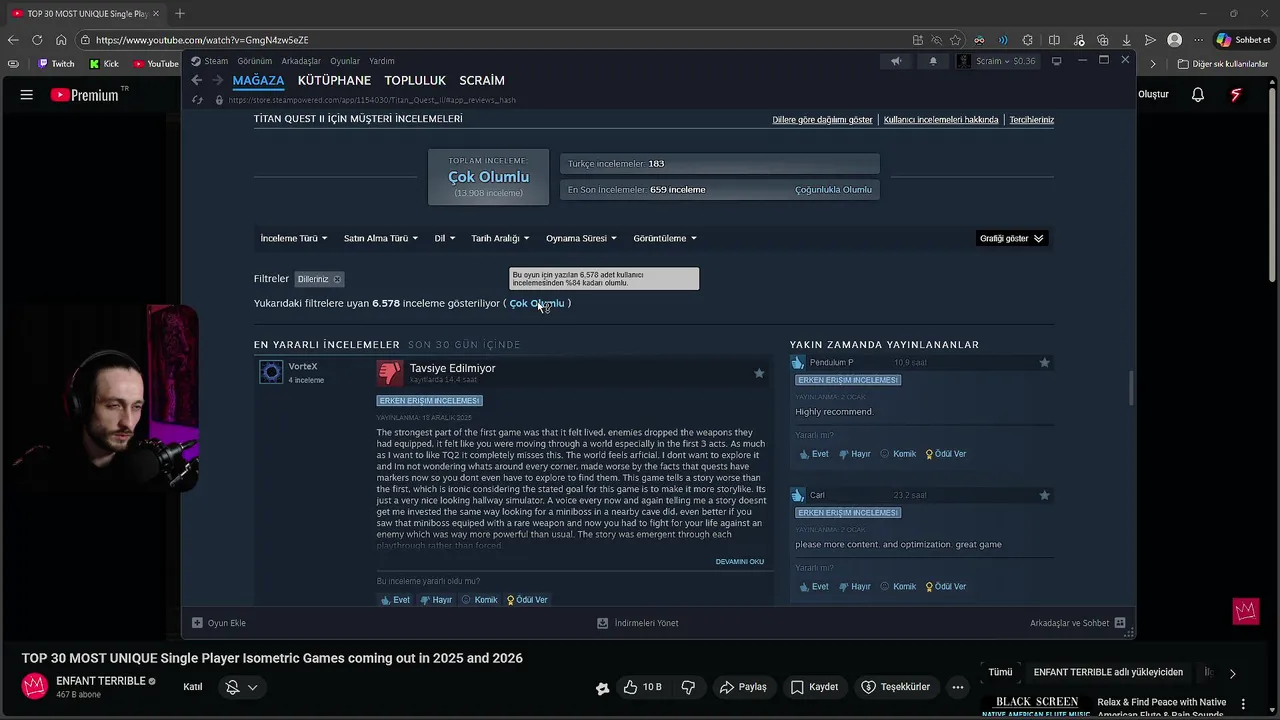Click thumbs-down icon on VorteX review
The image size is (1280, 720).
tap(390, 373)
